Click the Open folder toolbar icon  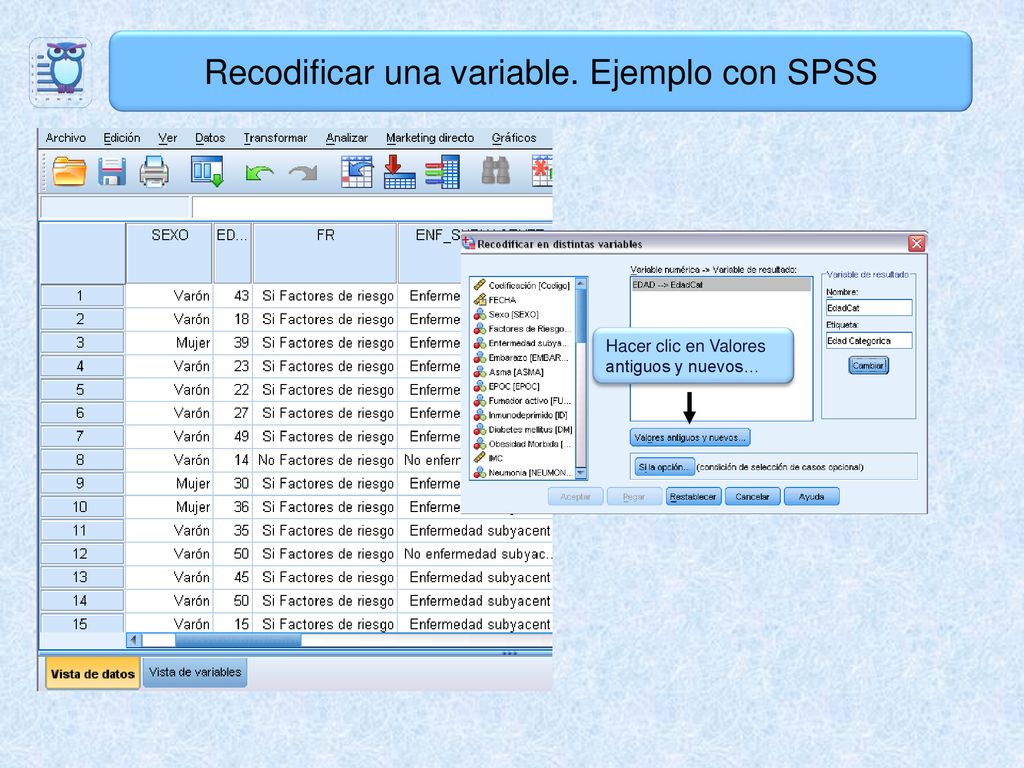click(69, 172)
